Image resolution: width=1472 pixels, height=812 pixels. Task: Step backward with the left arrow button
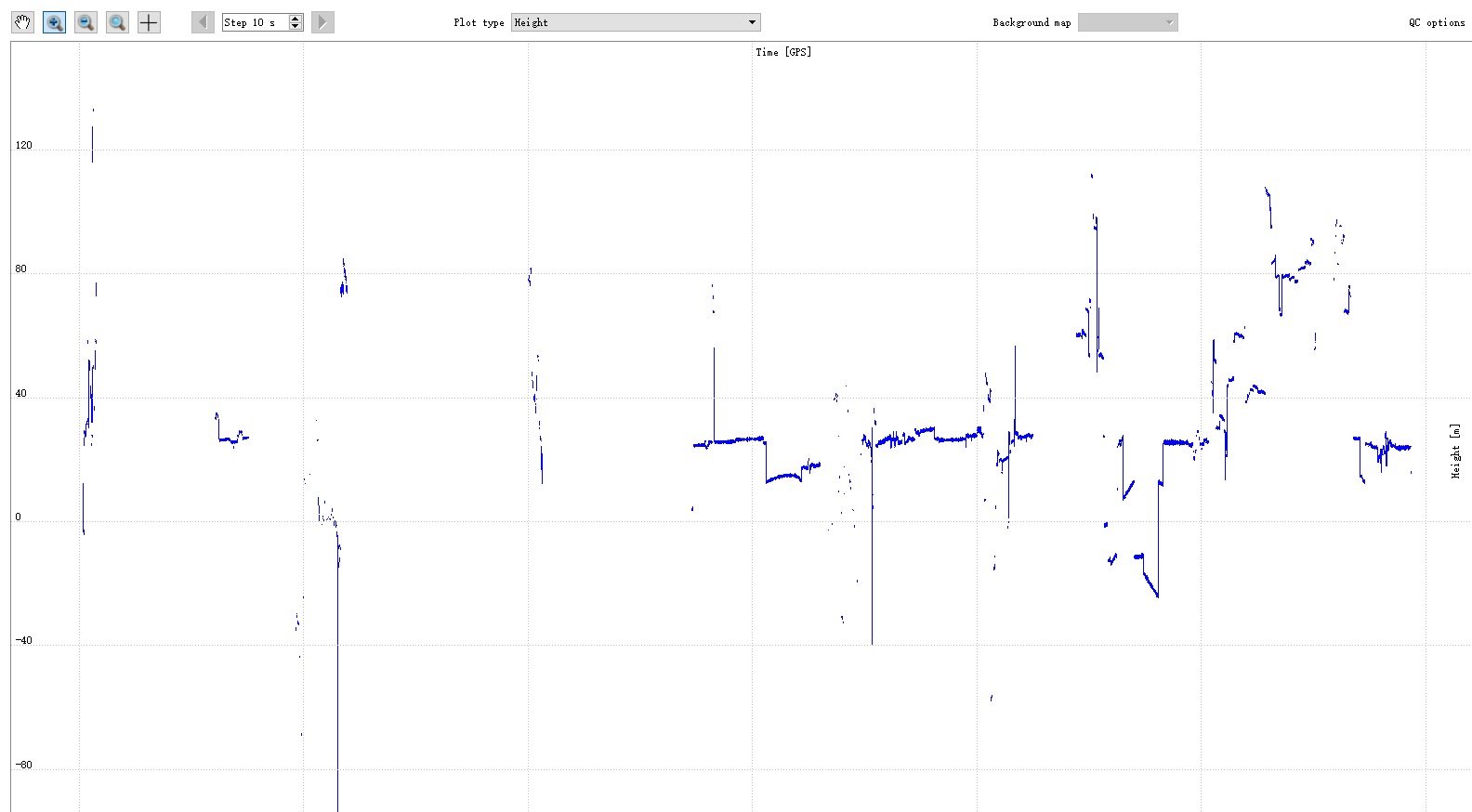point(203,22)
